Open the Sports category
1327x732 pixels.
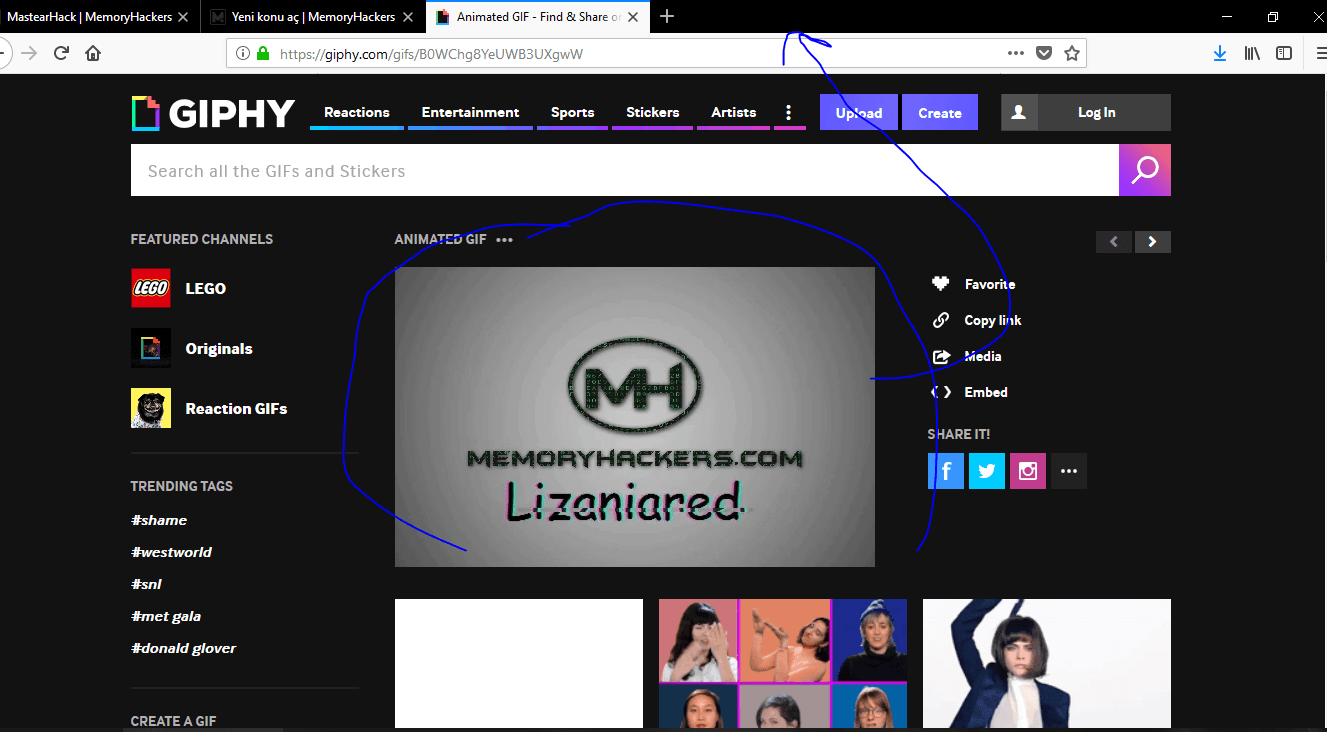pos(572,112)
